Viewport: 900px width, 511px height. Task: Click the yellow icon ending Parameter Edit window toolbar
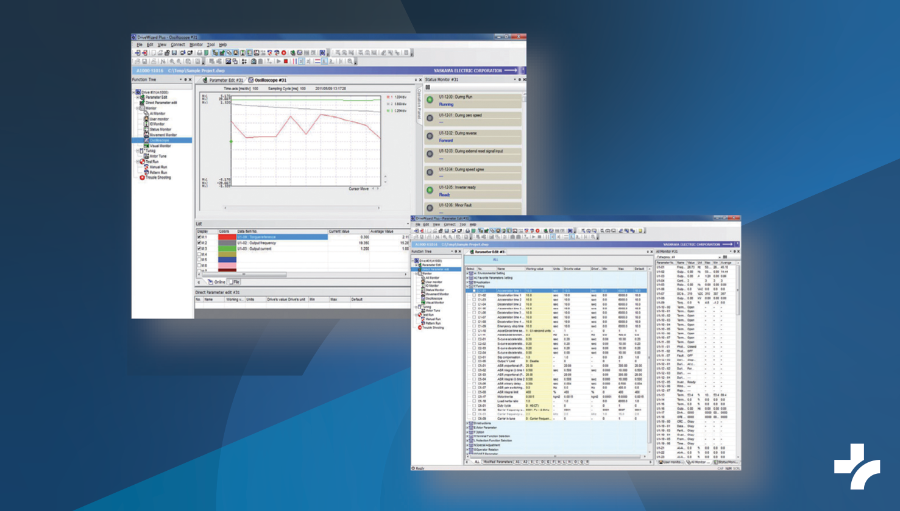[x=641, y=231]
